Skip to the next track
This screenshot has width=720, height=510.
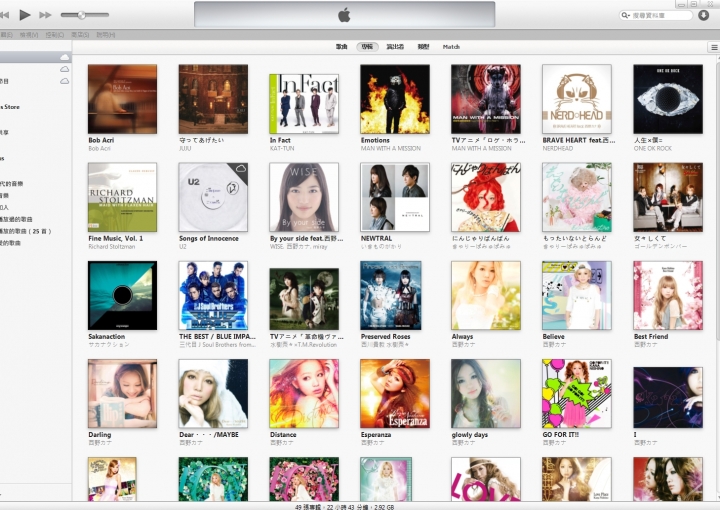(45, 15)
